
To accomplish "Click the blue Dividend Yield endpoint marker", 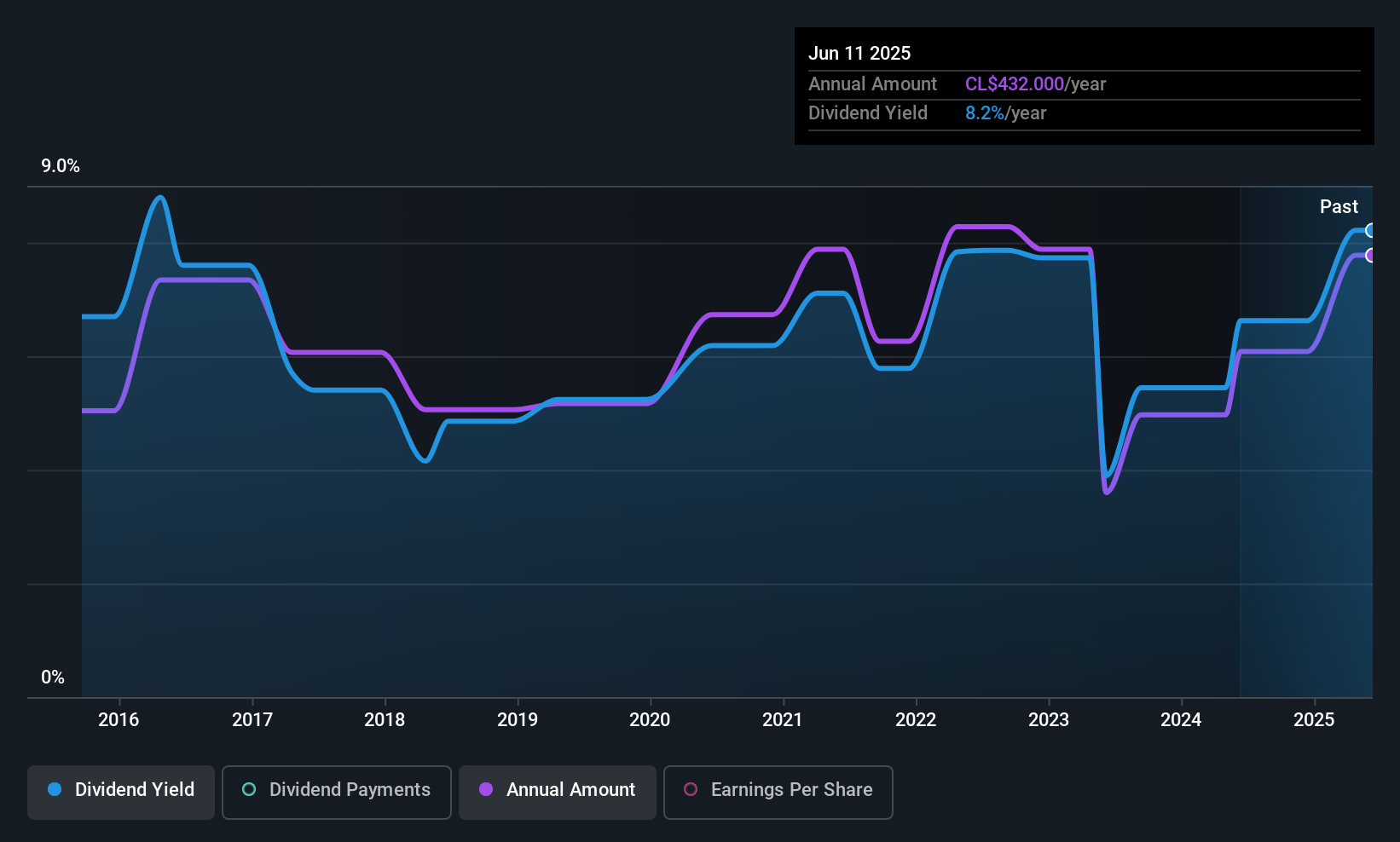I will point(1370,230).
